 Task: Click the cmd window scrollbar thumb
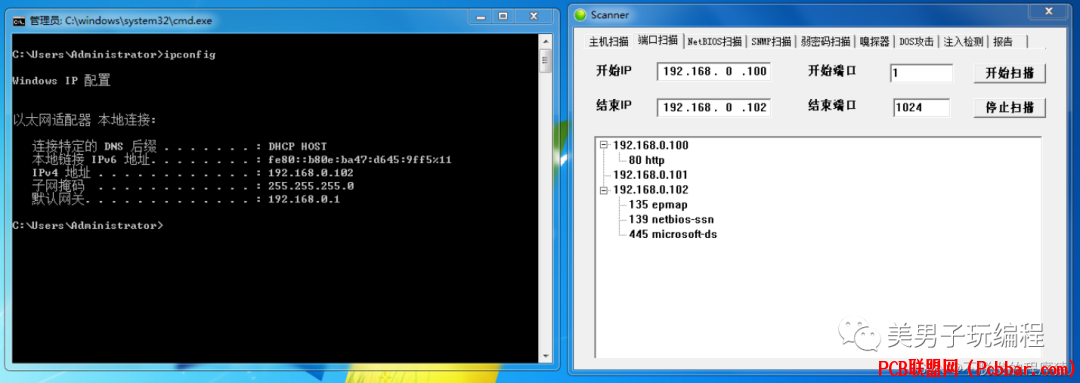(x=545, y=61)
